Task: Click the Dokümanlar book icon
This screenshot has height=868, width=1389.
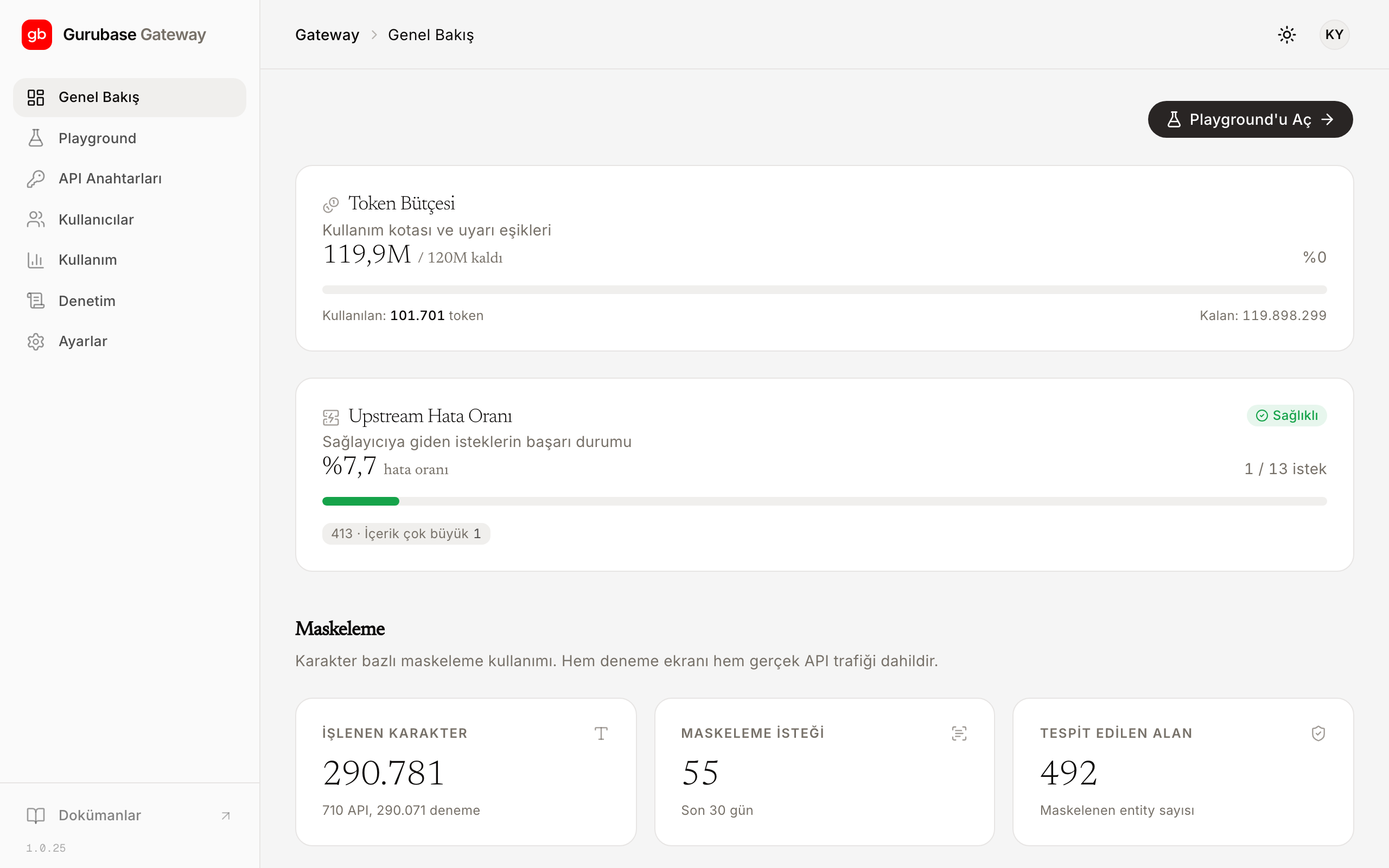Action: coord(36,816)
